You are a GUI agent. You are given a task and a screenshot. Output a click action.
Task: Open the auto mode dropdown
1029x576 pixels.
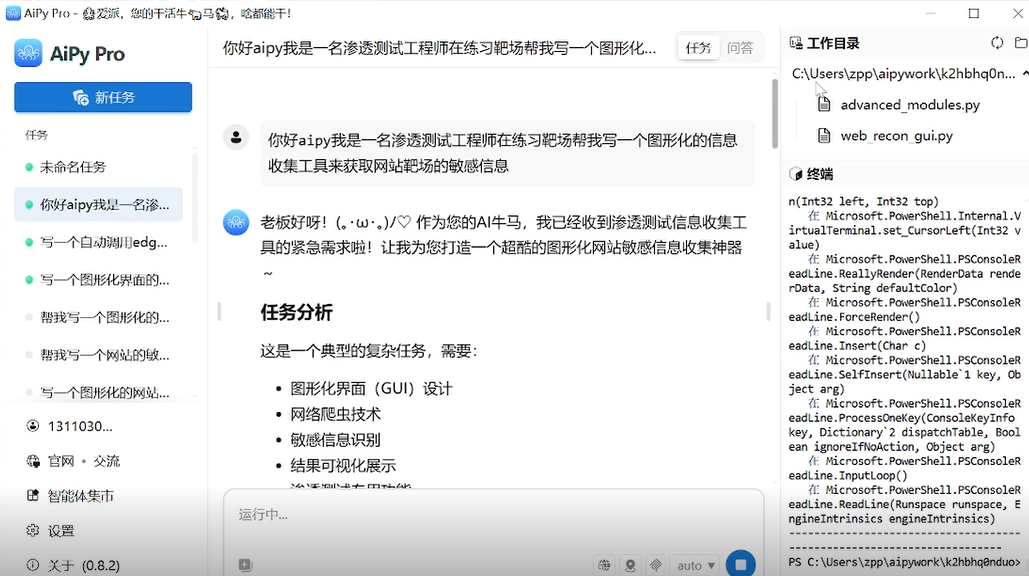[696, 565]
